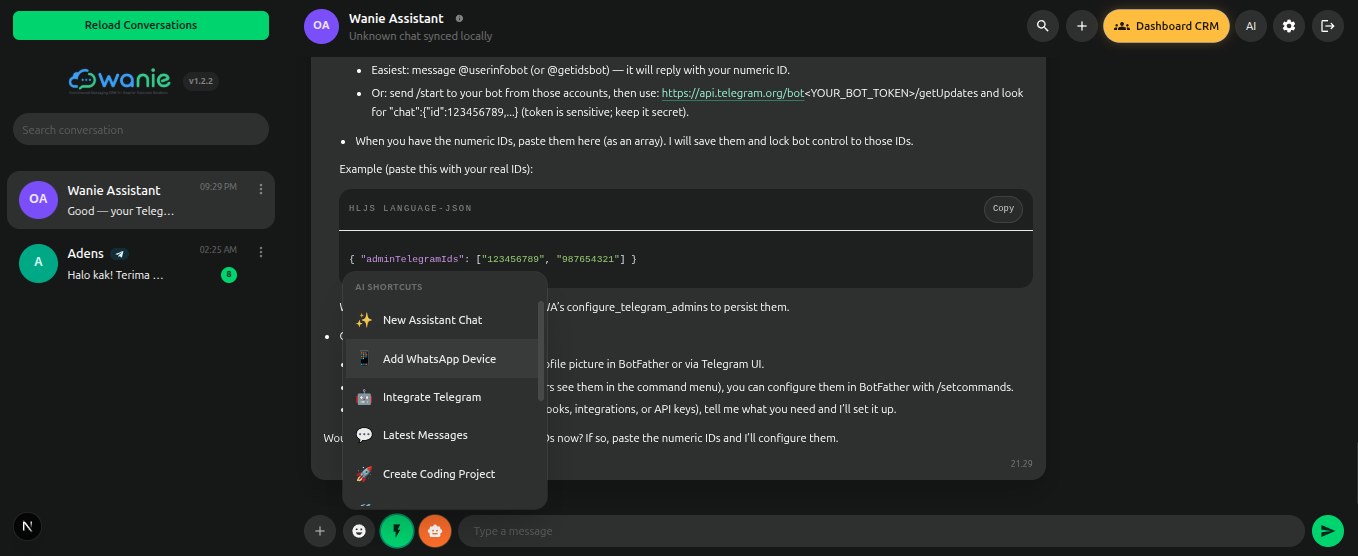Screen dimensions: 1358x556
Task: Select New Assistant Chat shortcut
Action: point(440,320)
